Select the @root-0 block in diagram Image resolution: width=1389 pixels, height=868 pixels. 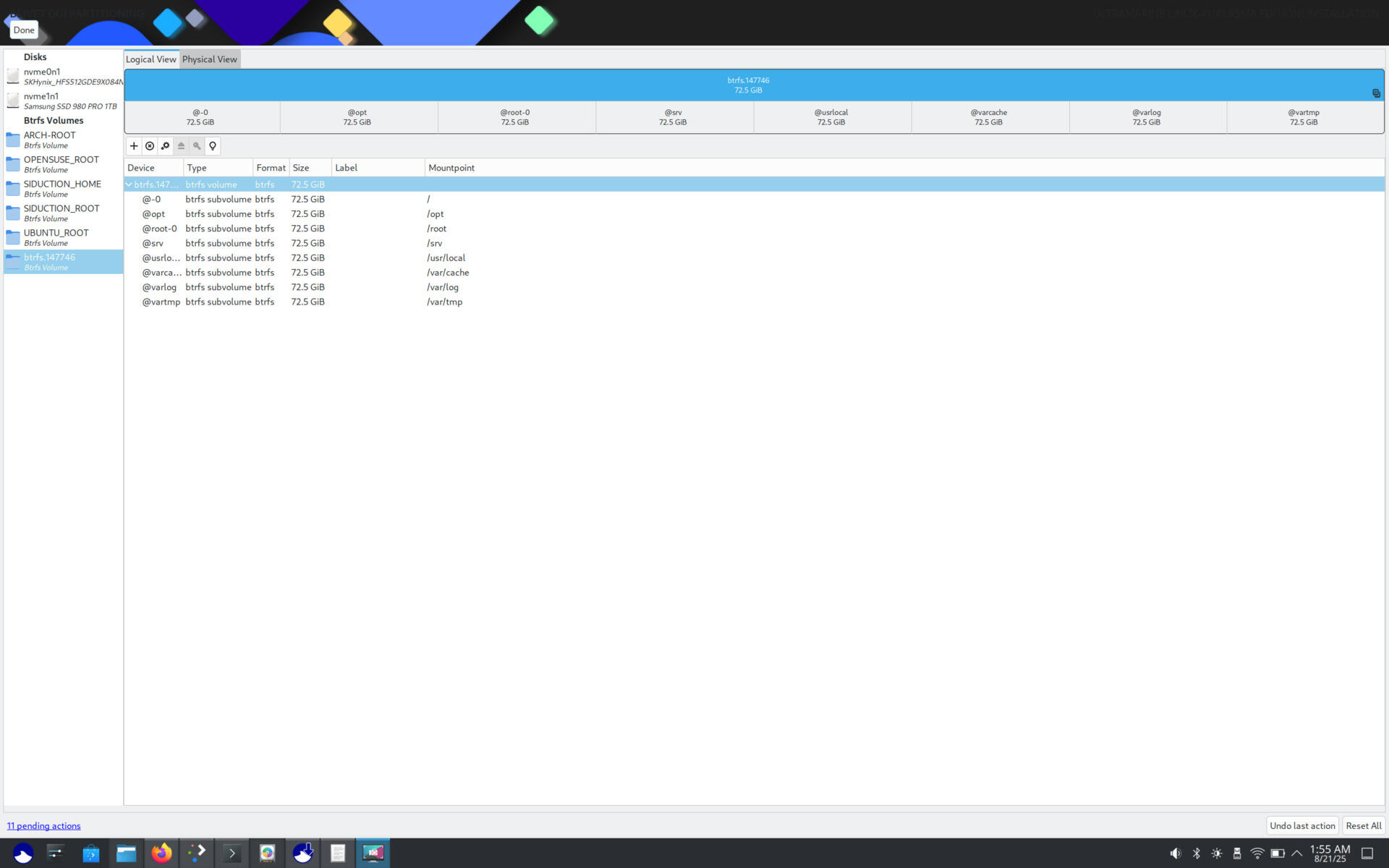pos(517,117)
